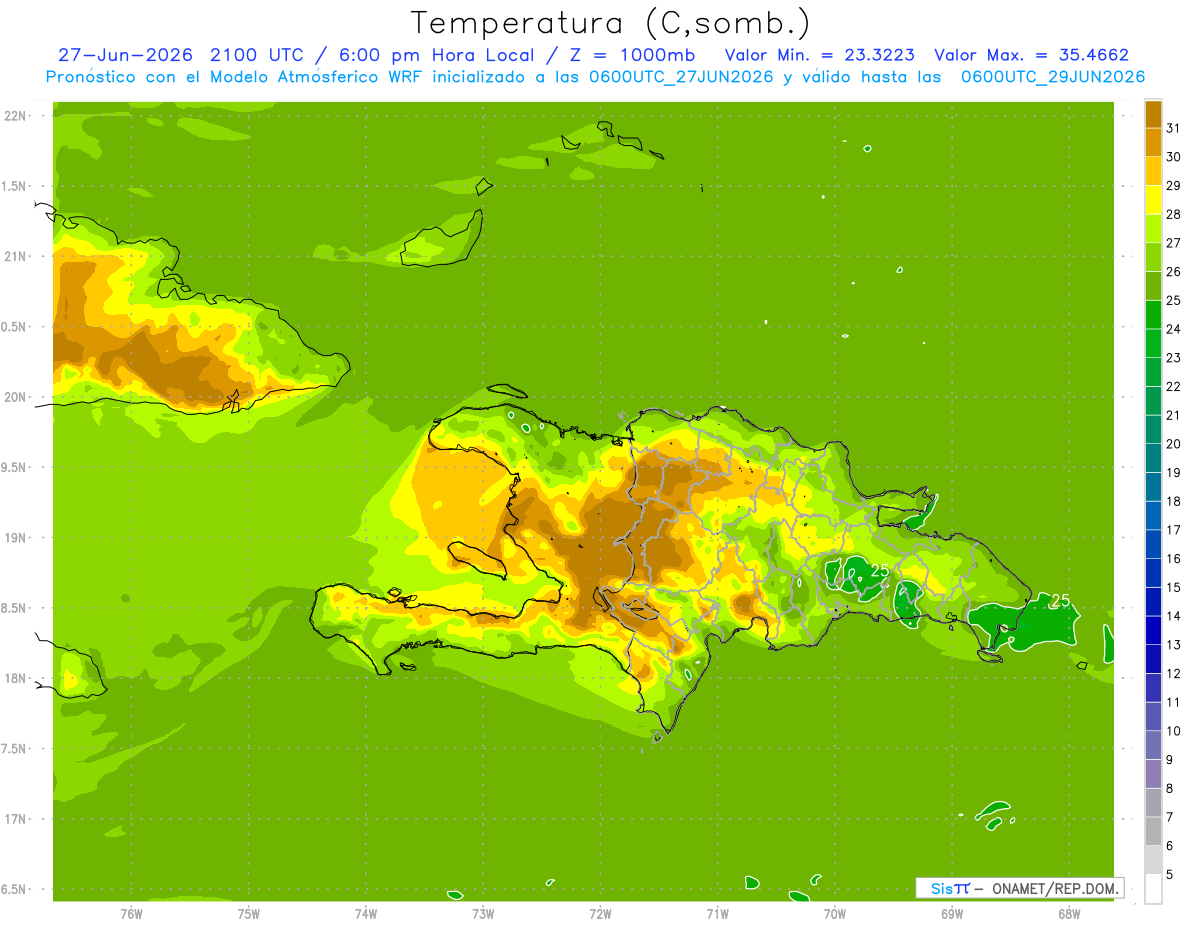
Task: Click the white legend band below 5
Action: (1153, 888)
